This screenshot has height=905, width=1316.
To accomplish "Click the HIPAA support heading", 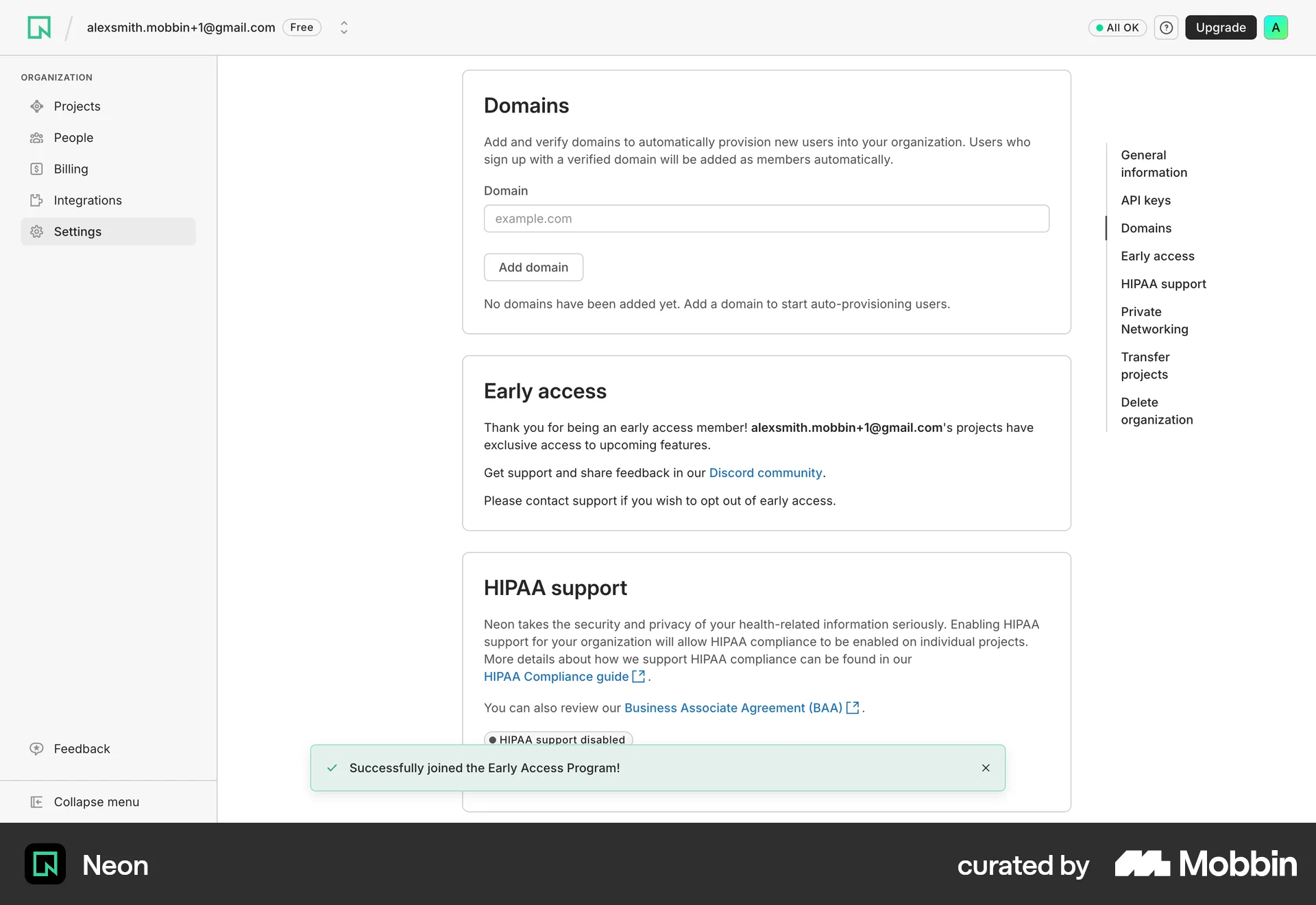I will click(x=555, y=588).
